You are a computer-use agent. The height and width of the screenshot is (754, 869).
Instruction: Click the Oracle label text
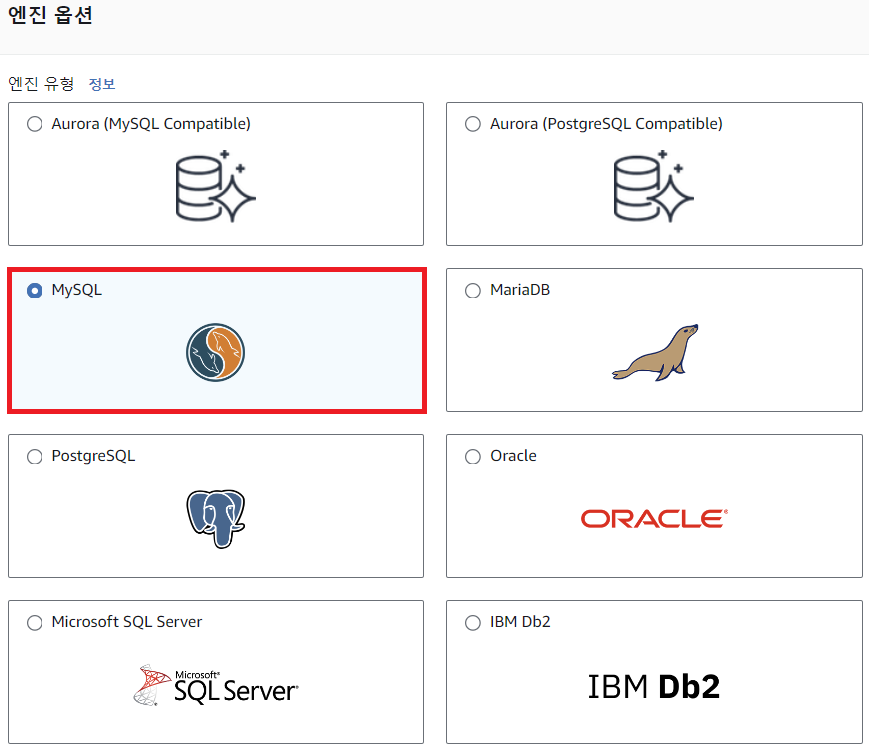513,456
